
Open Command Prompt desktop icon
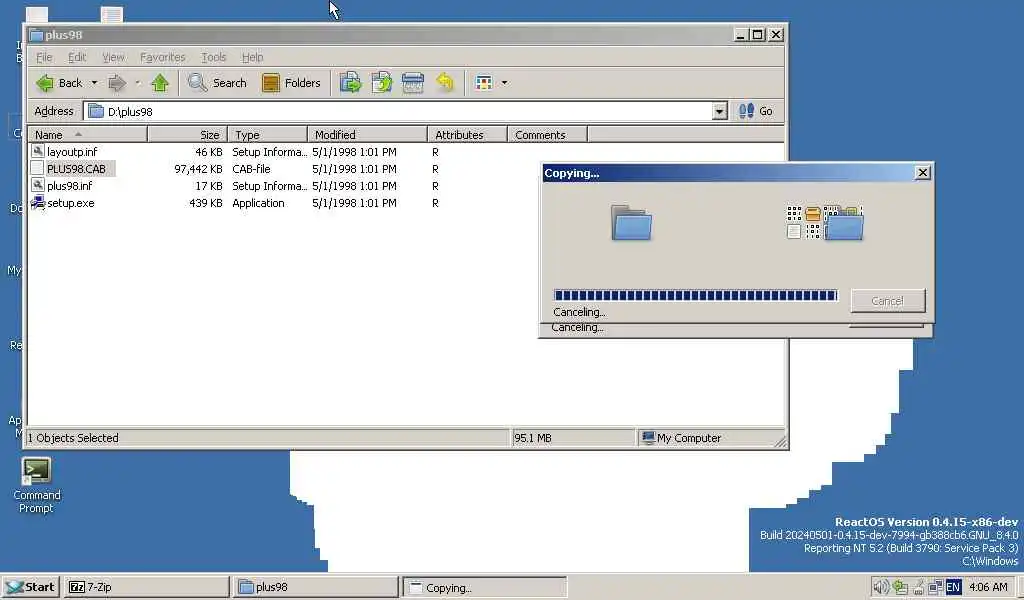[x=36, y=470]
